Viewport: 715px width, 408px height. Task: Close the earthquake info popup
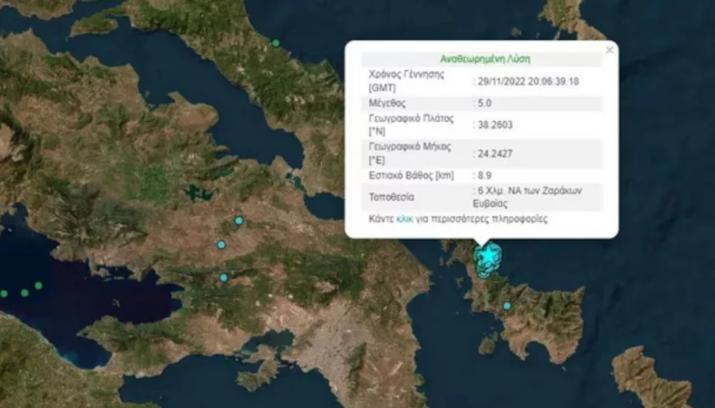coord(609,50)
